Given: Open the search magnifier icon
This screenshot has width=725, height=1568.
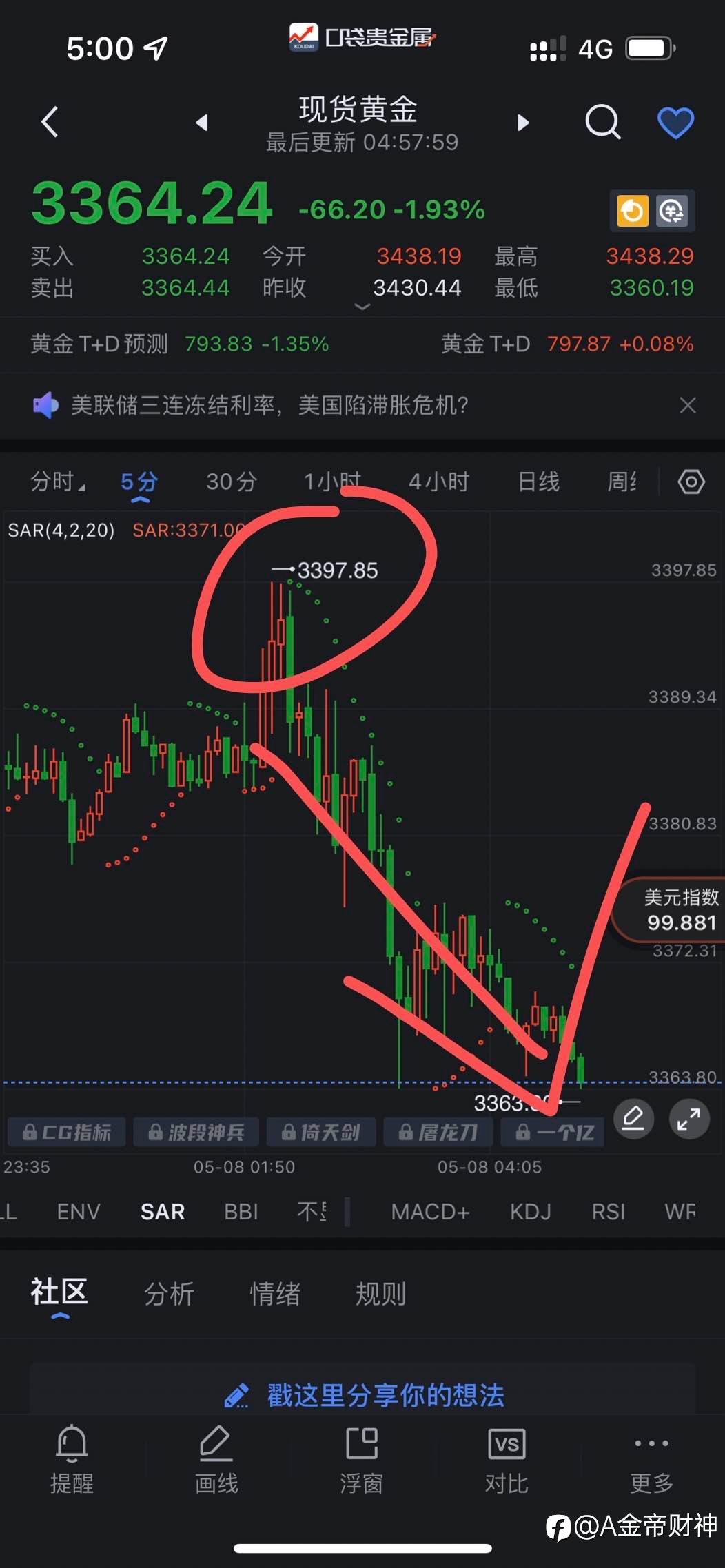Looking at the screenshot, I should 603,123.
